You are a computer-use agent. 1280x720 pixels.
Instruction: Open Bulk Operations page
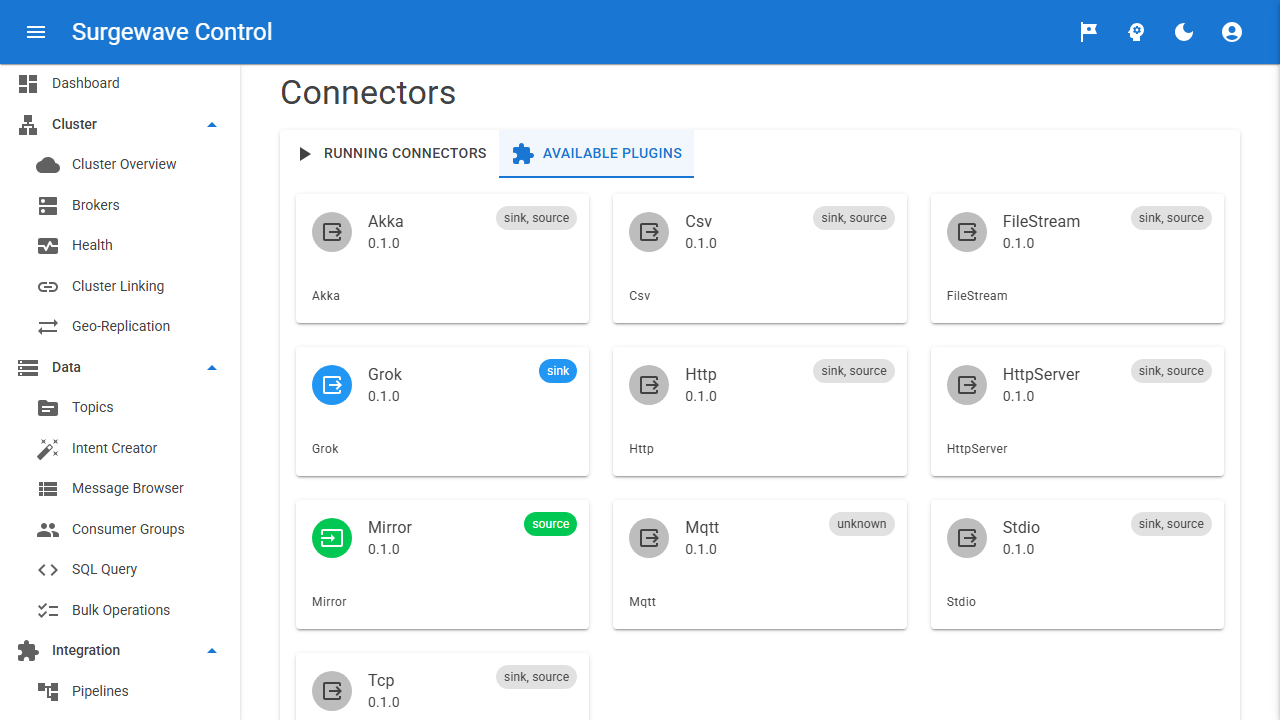click(120, 611)
